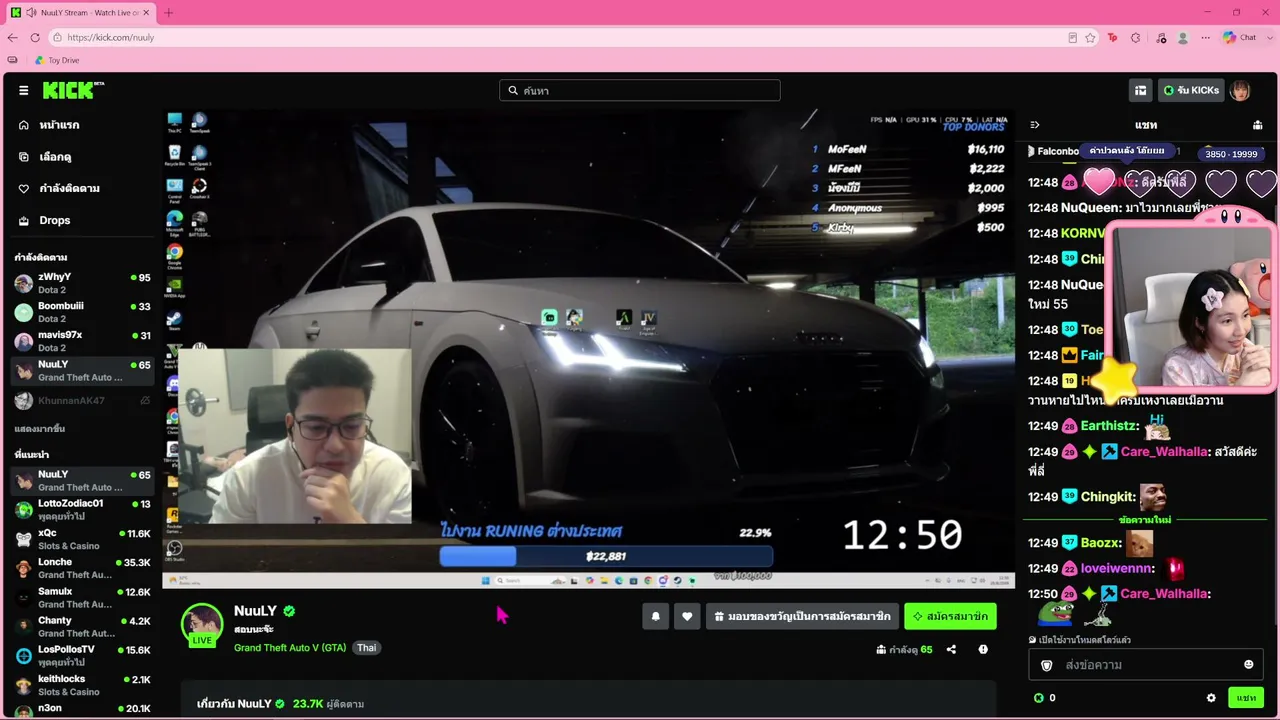Open the emoji picker in chat

point(1248,665)
